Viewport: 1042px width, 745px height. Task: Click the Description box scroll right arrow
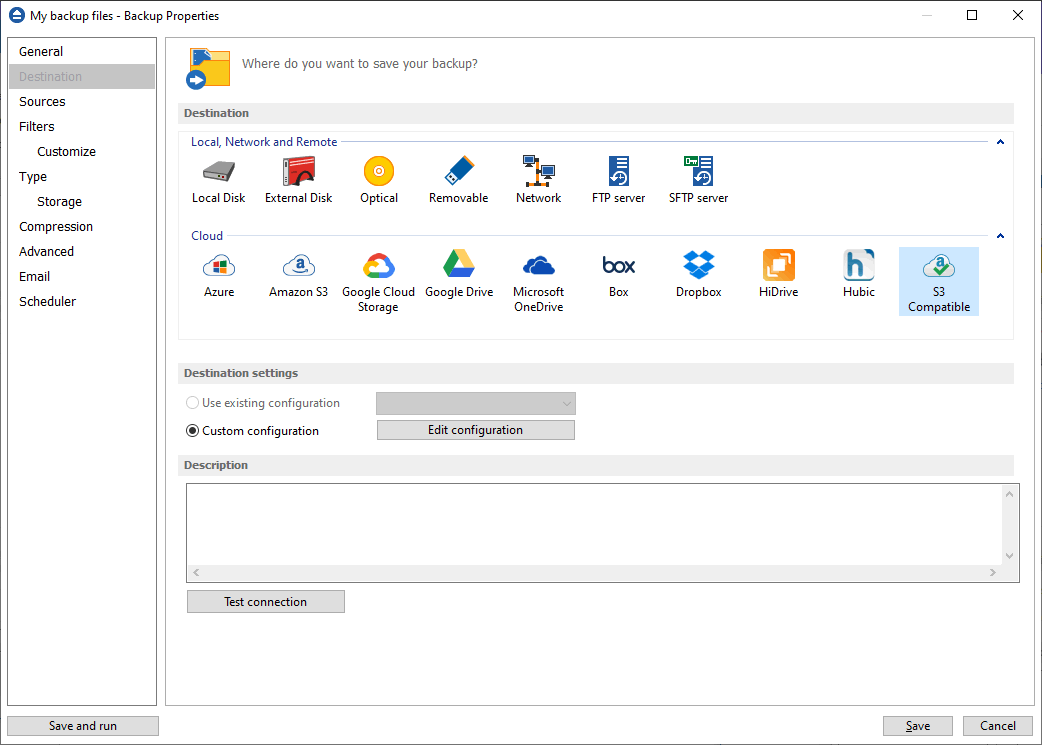[x=993, y=572]
